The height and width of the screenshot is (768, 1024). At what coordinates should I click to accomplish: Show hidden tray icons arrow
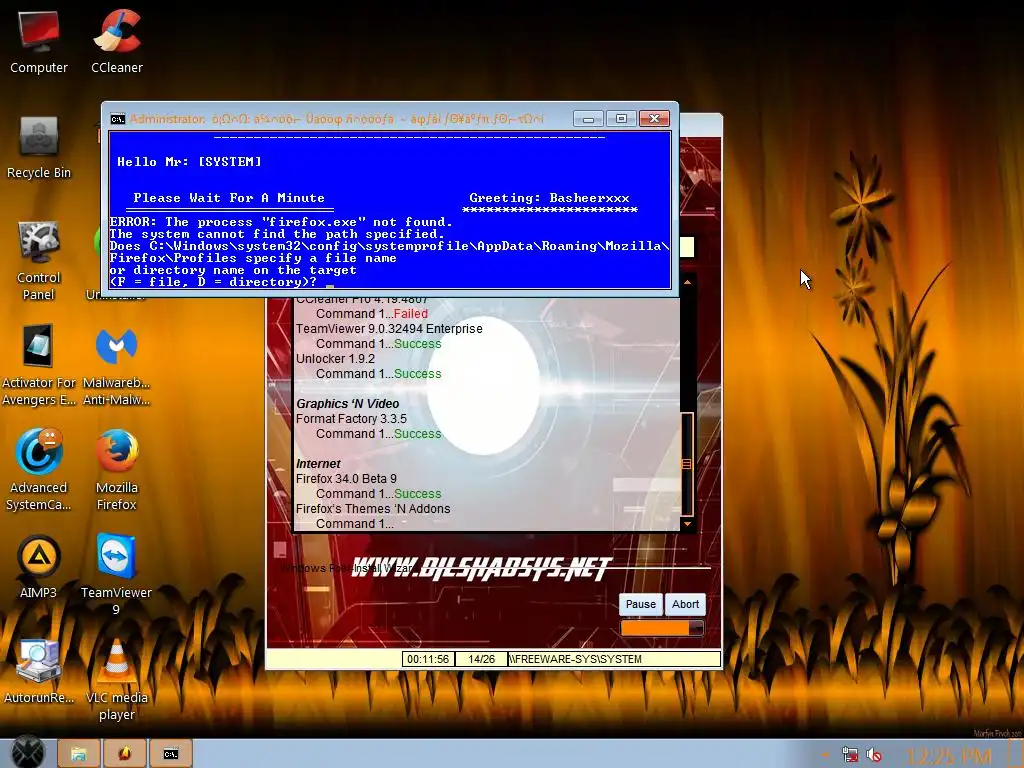tap(826, 755)
